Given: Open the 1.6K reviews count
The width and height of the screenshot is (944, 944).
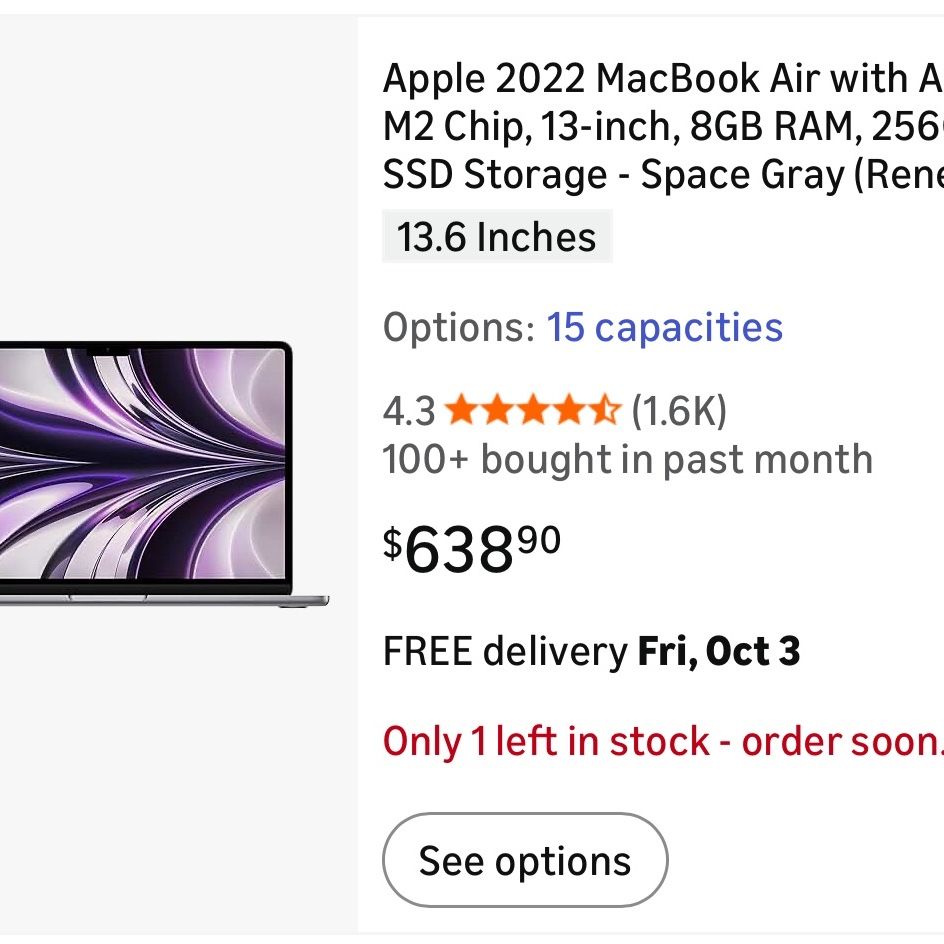Looking at the screenshot, I should (678, 411).
